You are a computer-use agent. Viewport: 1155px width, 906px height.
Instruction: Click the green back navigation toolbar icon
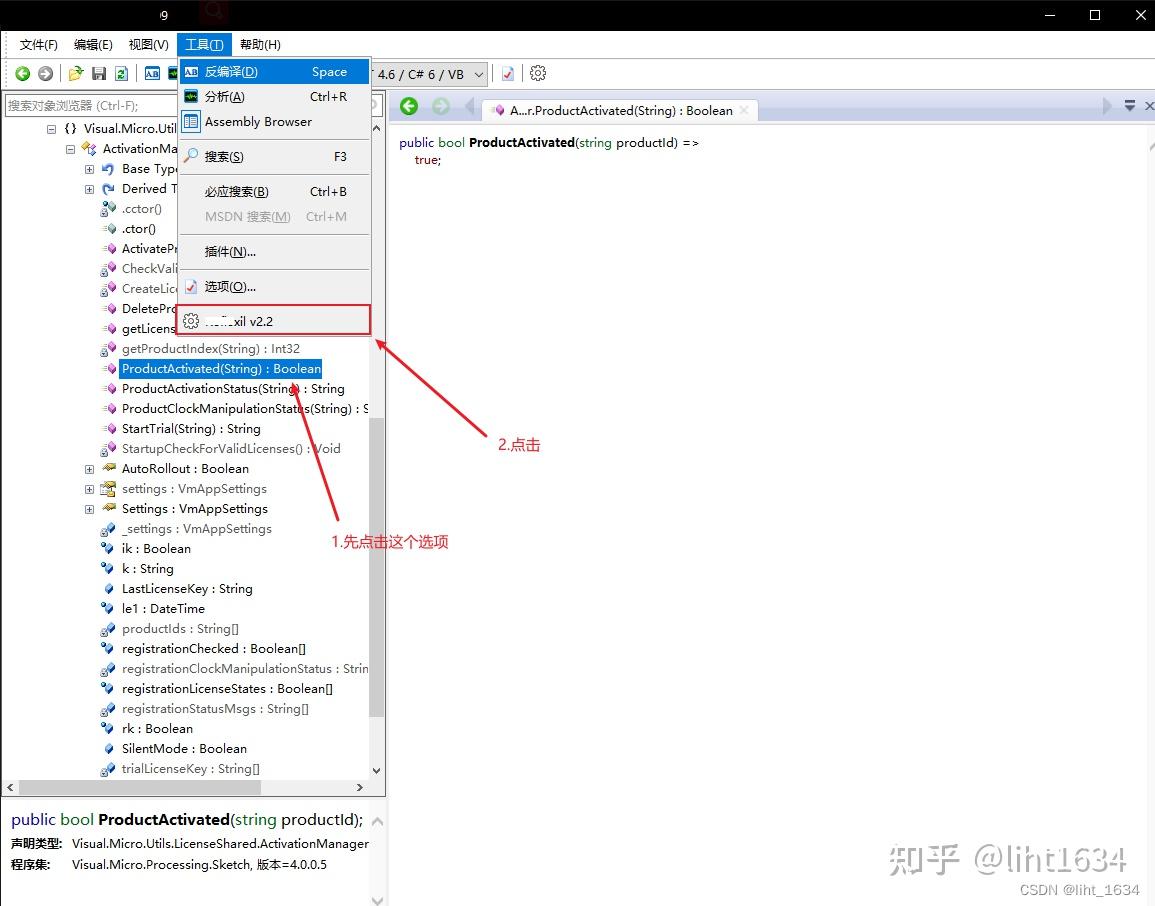coord(22,73)
